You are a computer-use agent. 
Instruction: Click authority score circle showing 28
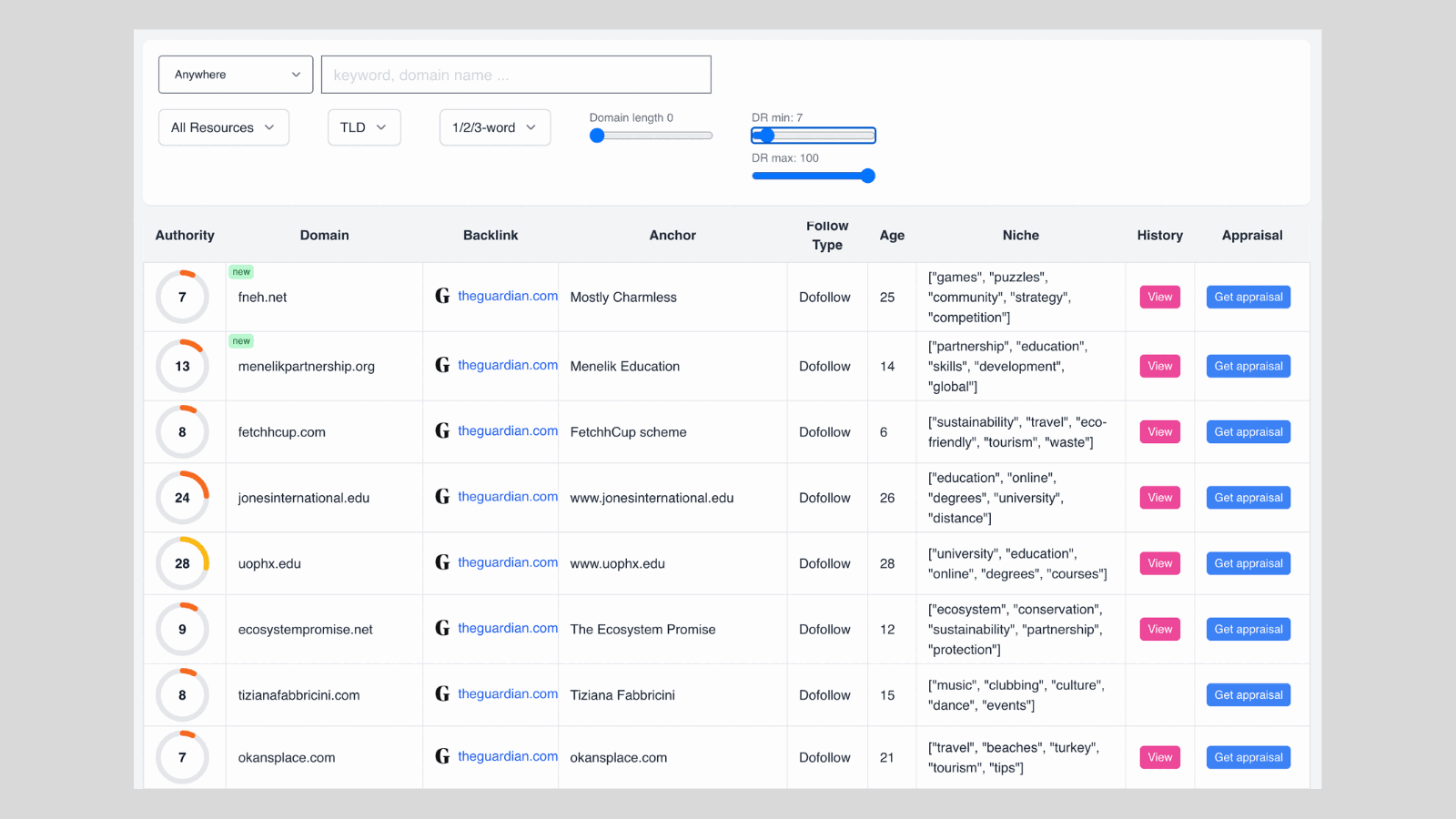(182, 563)
